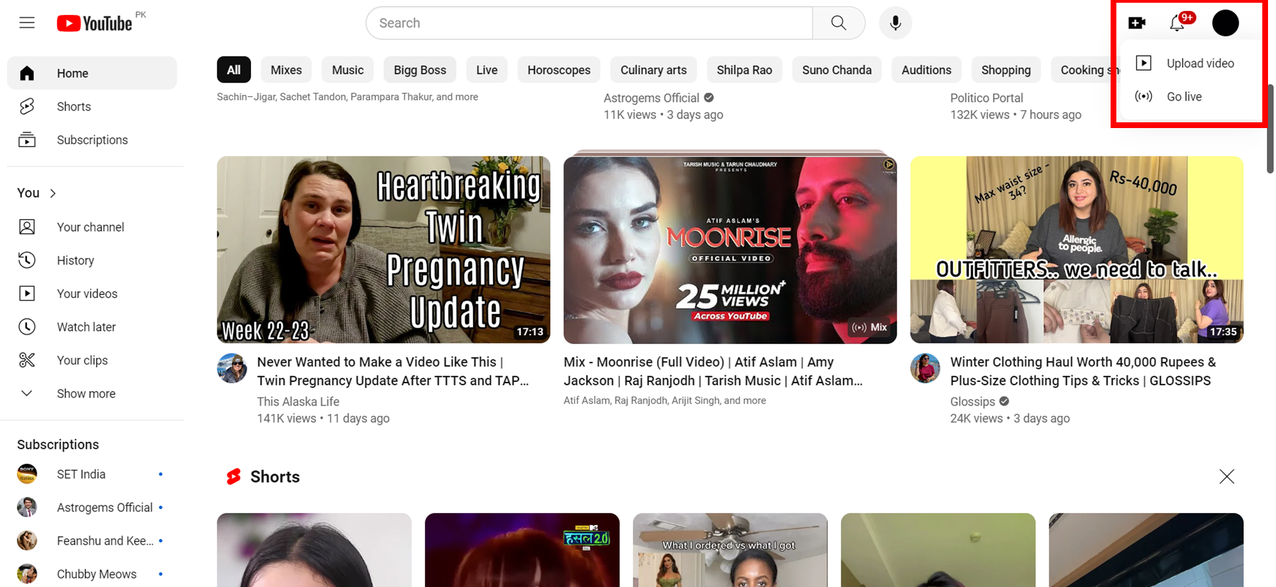Click the Shorts sidebar icon
1276x587 pixels.
pyautogui.click(x=27, y=106)
